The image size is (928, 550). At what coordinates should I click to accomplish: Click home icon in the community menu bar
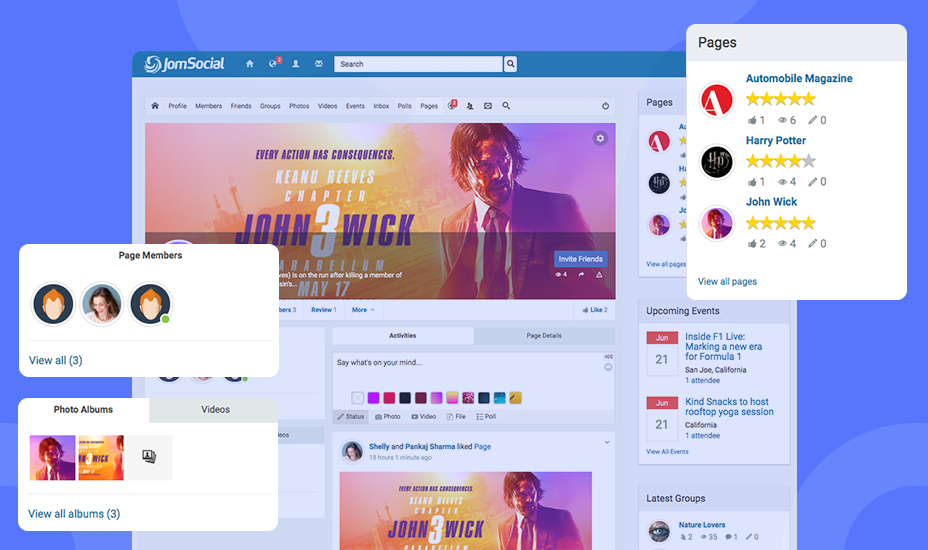tap(155, 106)
